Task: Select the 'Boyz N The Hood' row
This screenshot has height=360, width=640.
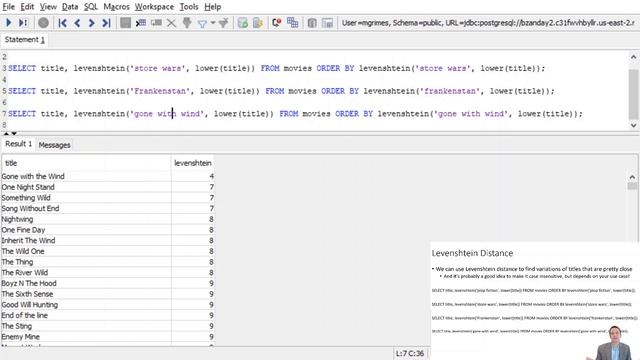Action: 108,283
